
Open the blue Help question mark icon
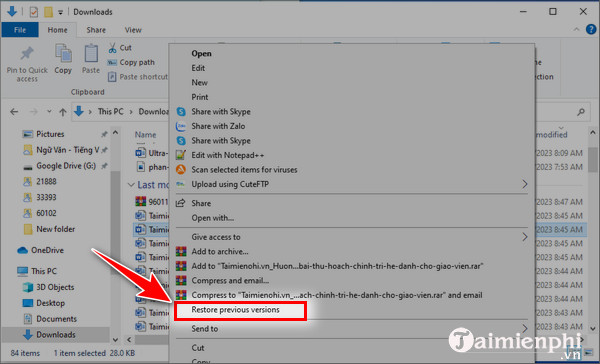point(591,29)
